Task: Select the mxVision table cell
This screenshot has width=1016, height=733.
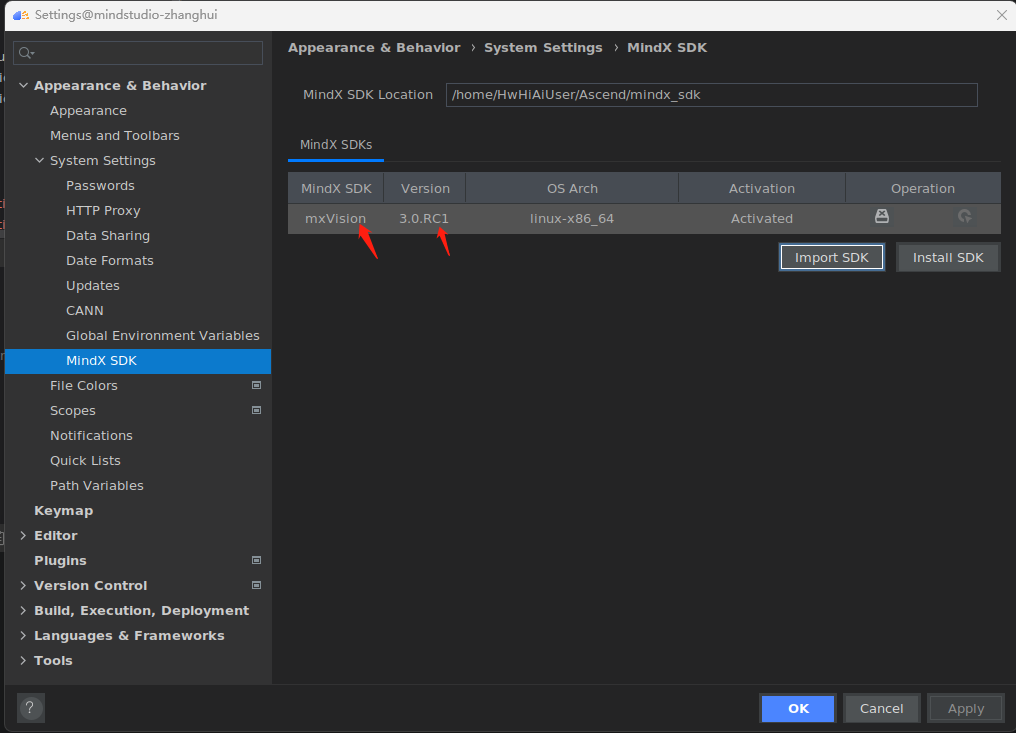Action: (x=336, y=218)
